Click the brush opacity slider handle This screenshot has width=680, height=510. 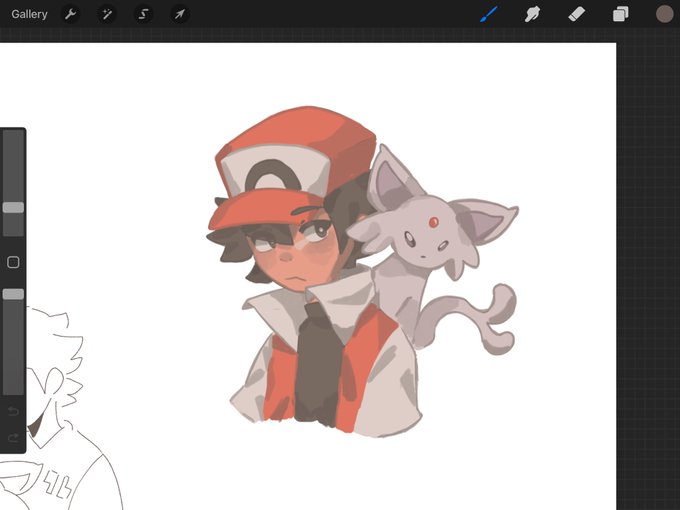[x=13, y=294]
